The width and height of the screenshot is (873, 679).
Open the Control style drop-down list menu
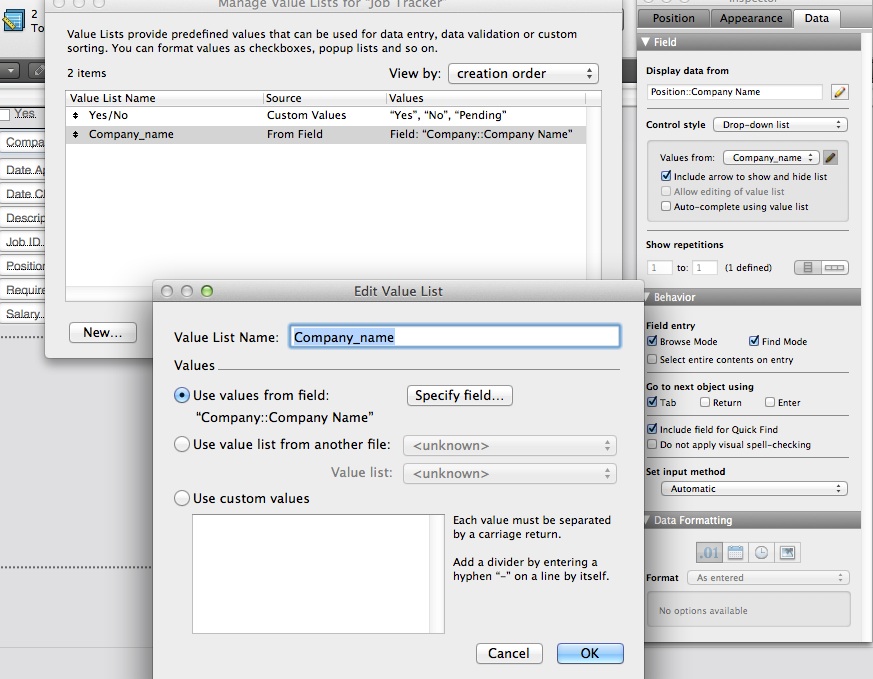pyautogui.click(x=779, y=125)
